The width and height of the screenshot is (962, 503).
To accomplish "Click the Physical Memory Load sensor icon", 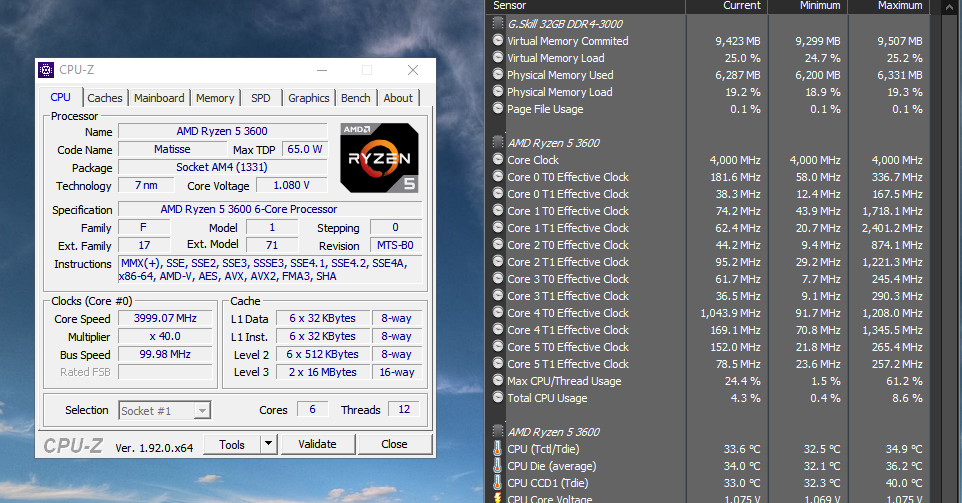I will pyautogui.click(x=498, y=91).
